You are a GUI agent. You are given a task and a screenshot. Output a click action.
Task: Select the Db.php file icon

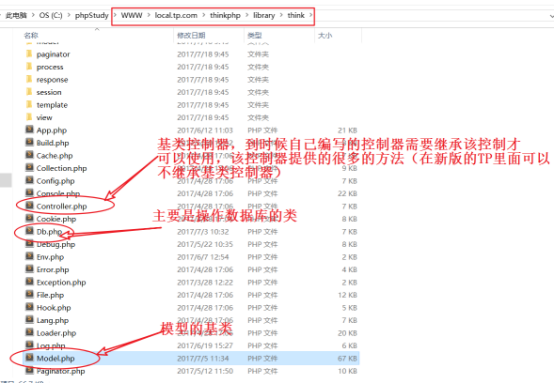[x=30, y=231]
